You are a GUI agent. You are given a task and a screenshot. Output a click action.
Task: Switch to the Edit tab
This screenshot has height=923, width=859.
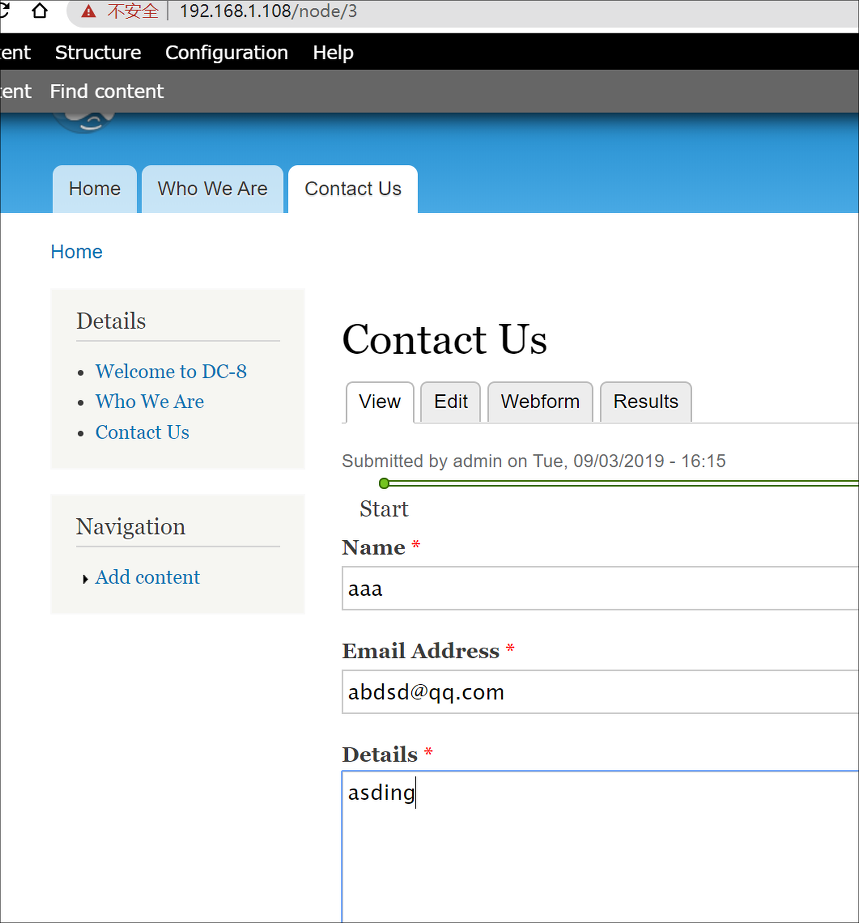point(451,402)
